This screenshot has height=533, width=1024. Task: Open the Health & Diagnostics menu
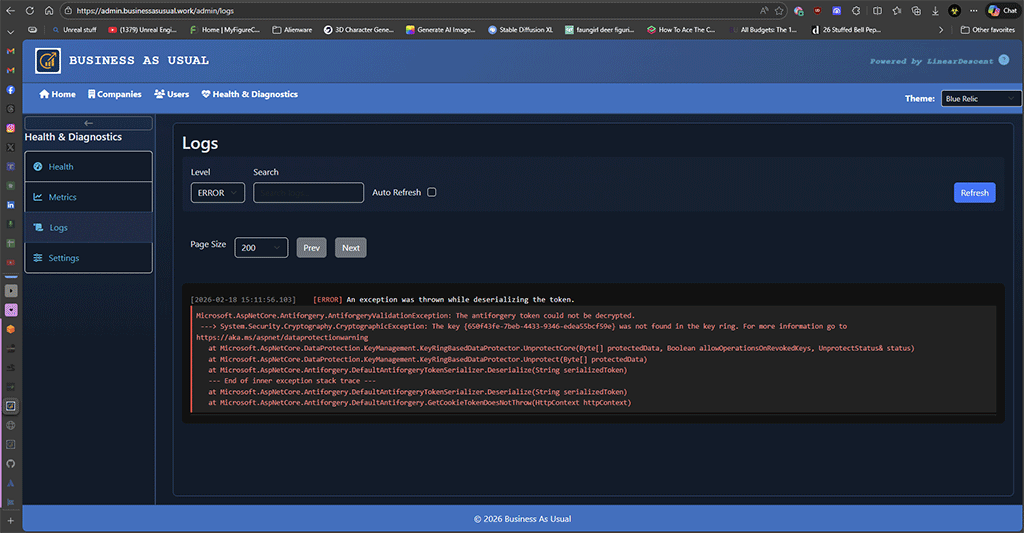point(249,94)
